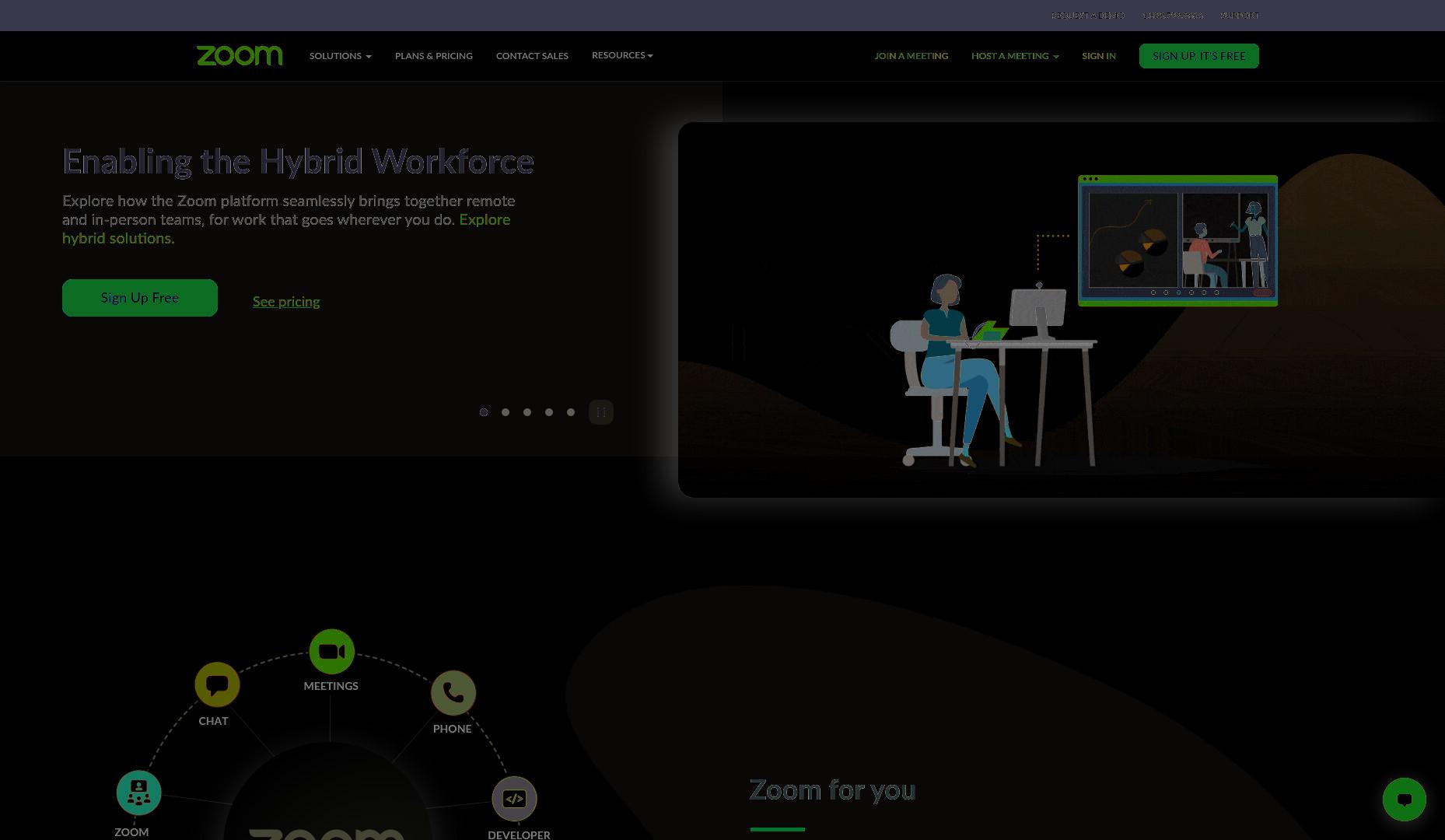Open the live chat widget bubble
Screen dimensions: 1445x840
[1404, 800]
